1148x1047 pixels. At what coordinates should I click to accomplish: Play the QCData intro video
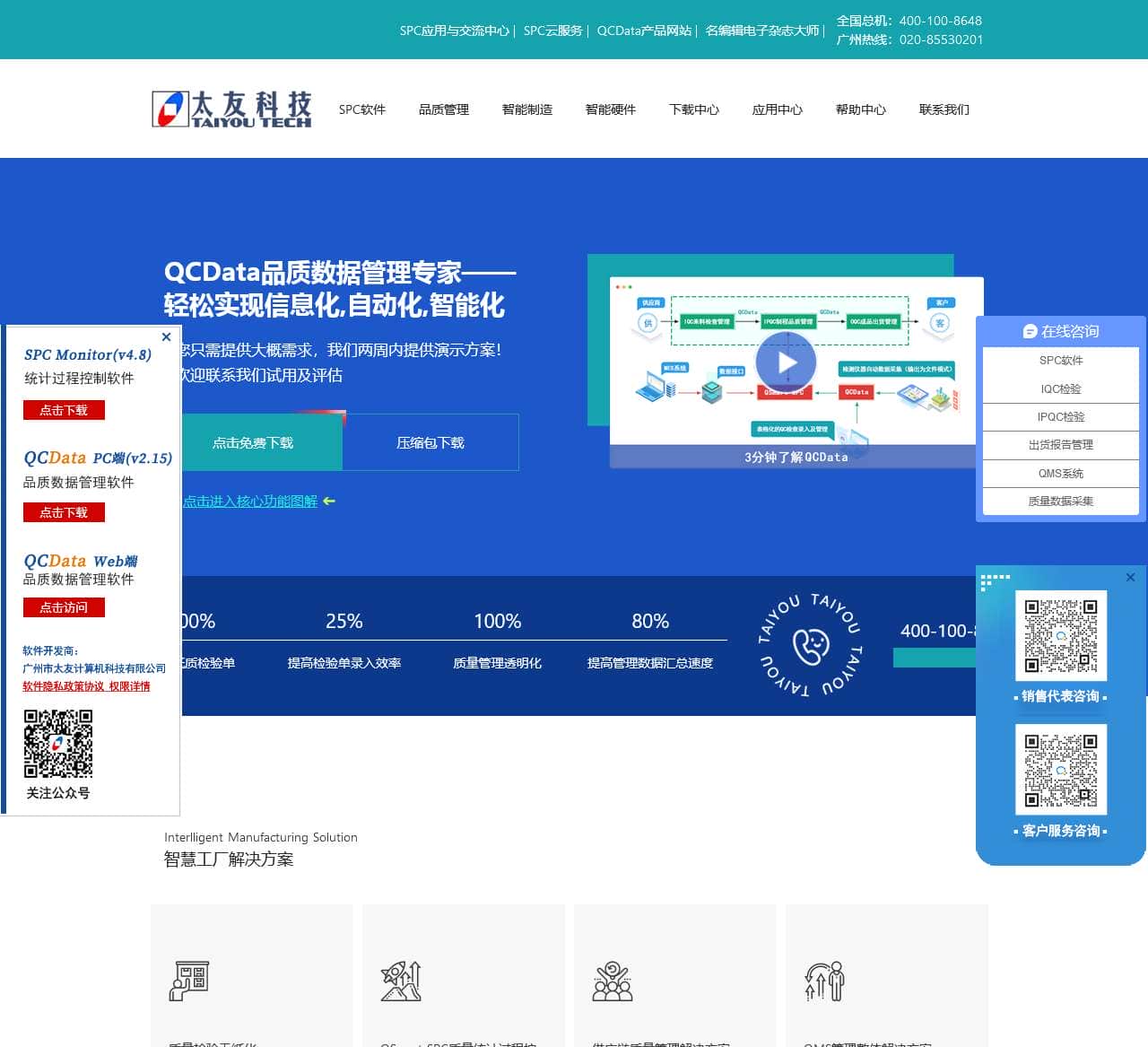tap(786, 362)
